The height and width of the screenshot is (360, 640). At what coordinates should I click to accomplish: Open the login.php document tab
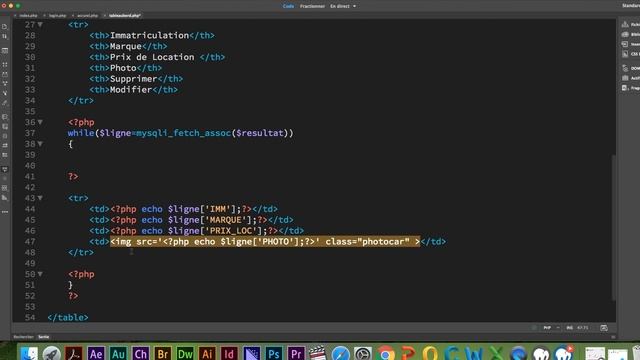(57, 16)
